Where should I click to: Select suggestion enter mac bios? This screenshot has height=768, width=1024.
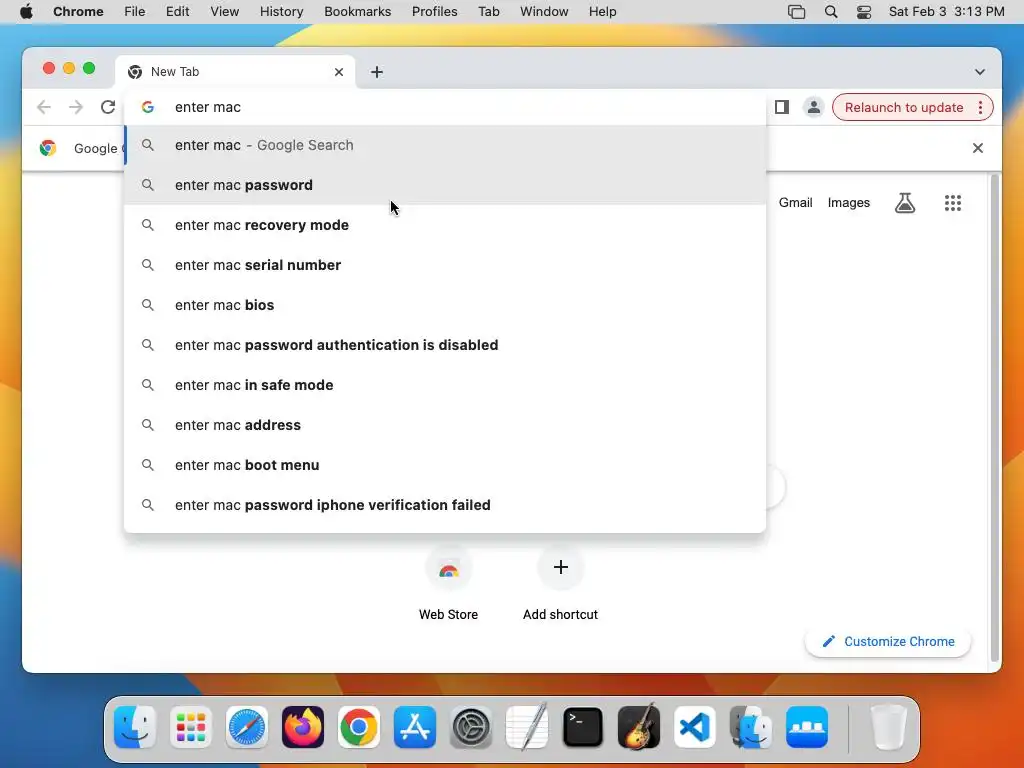click(x=445, y=305)
